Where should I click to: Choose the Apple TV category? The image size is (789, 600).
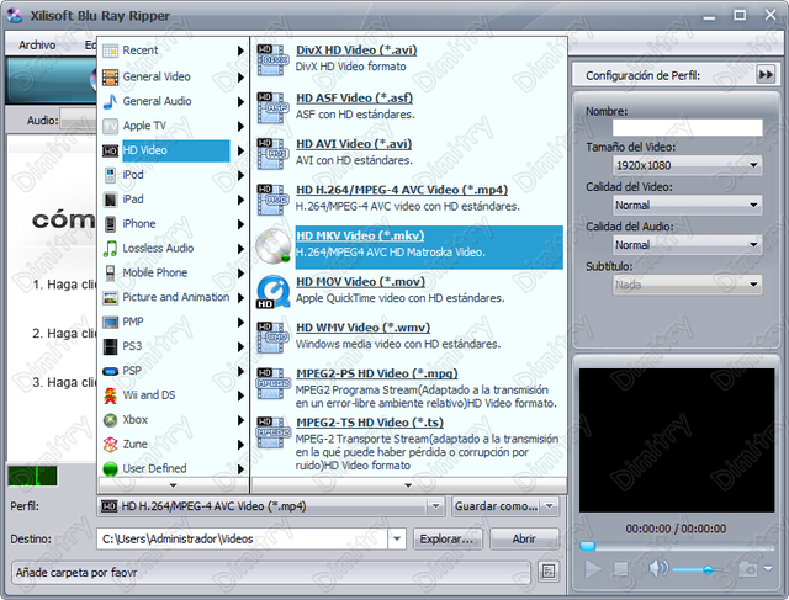pos(173,125)
